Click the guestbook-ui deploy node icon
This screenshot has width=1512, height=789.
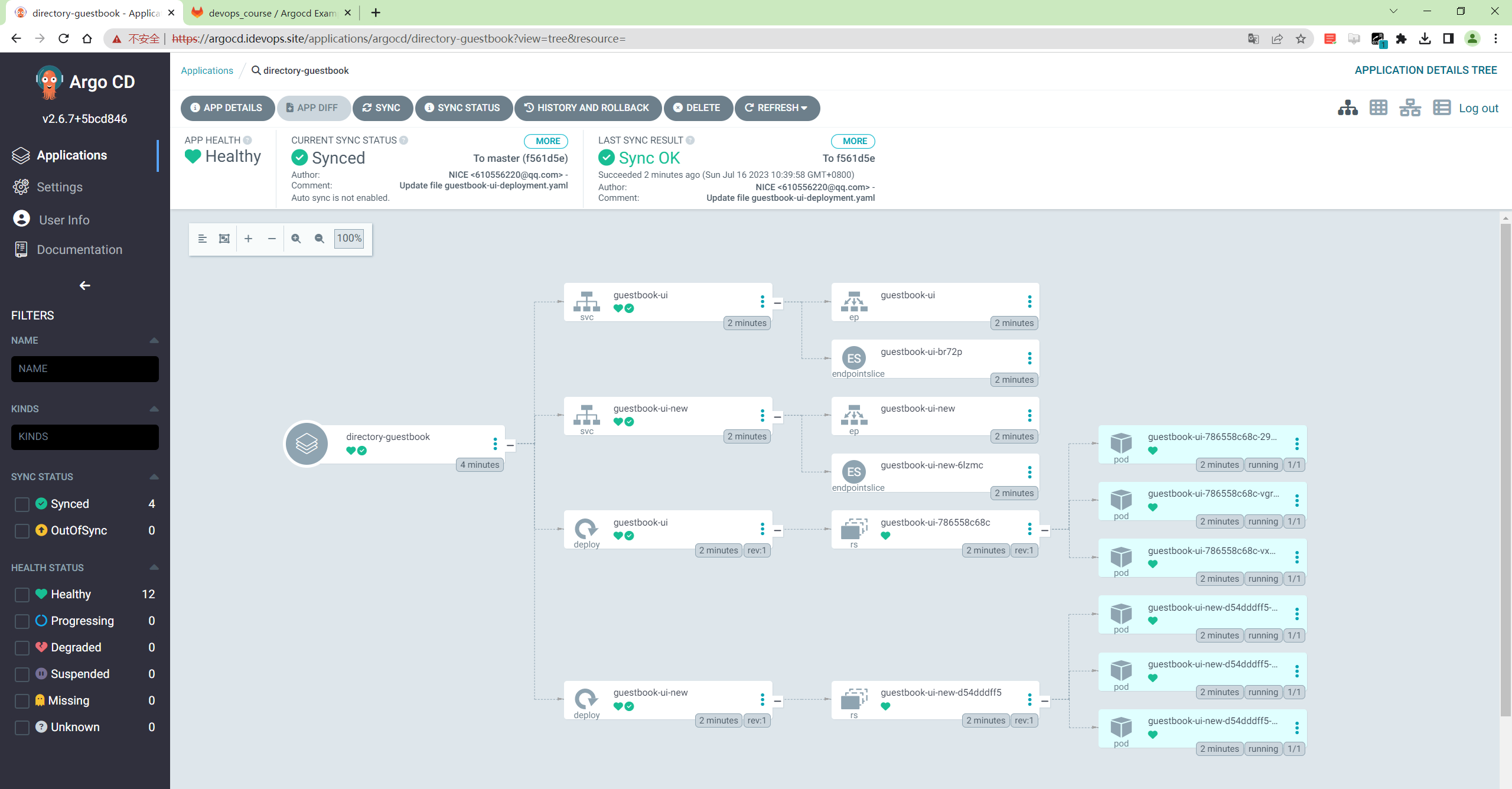click(x=586, y=529)
